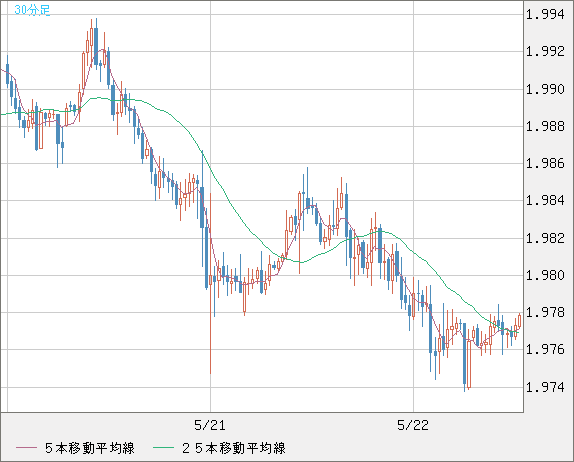Click the 1.982 price axis label

click(545, 238)
